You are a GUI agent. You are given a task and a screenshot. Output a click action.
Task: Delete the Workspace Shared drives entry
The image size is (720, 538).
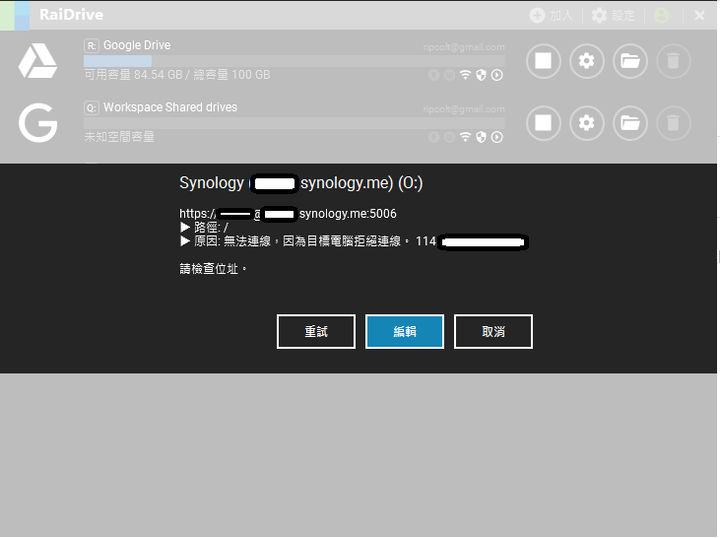[x=673, y=123]
